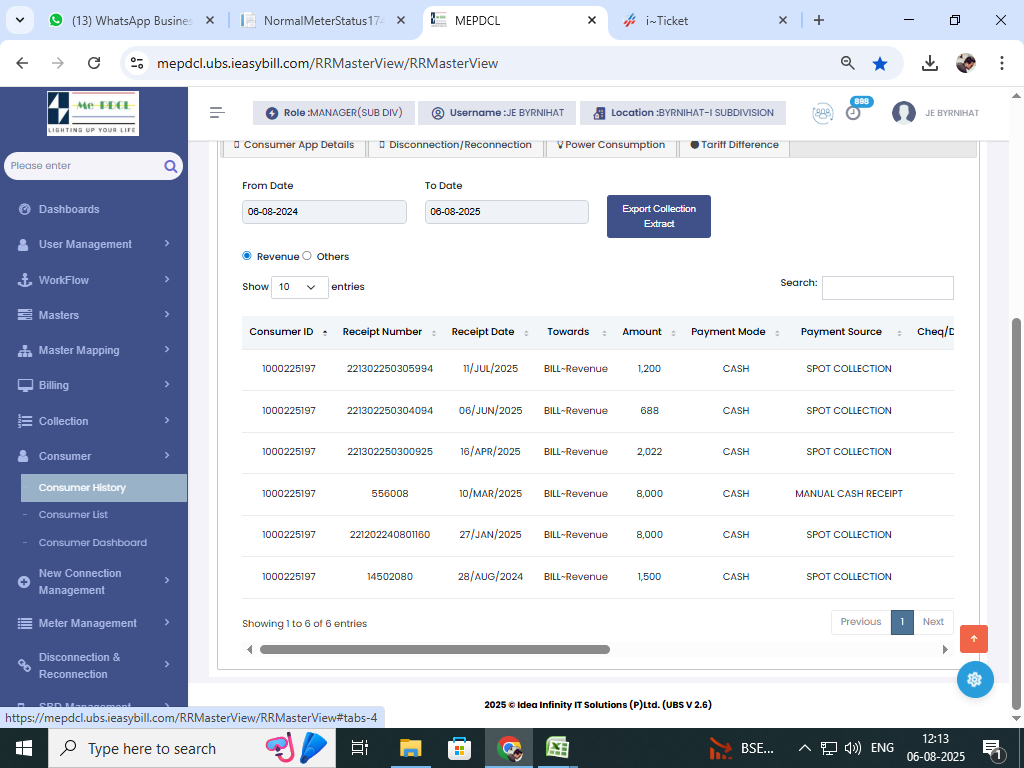Click the sidebar search magnifier icon
Image resolution: width=1024 pixels, height=768 pixels.
pos(171,166)
